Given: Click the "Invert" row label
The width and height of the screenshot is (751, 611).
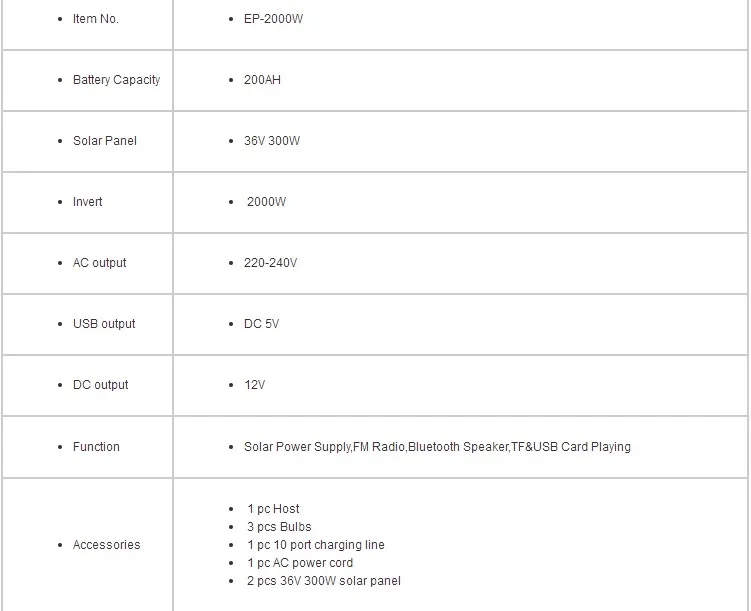Looking at the screenshot, I should 88,202.
